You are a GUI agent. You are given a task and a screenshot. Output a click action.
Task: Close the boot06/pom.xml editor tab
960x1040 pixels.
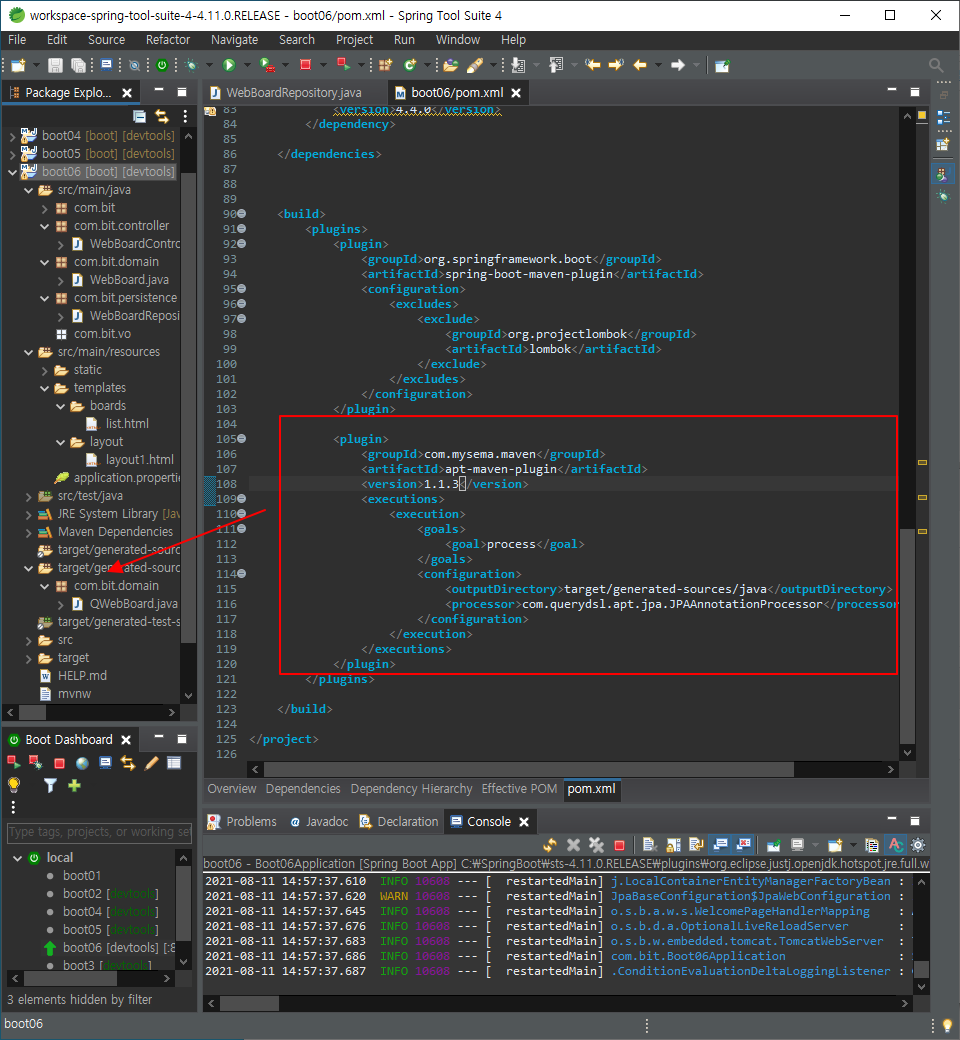516,93
